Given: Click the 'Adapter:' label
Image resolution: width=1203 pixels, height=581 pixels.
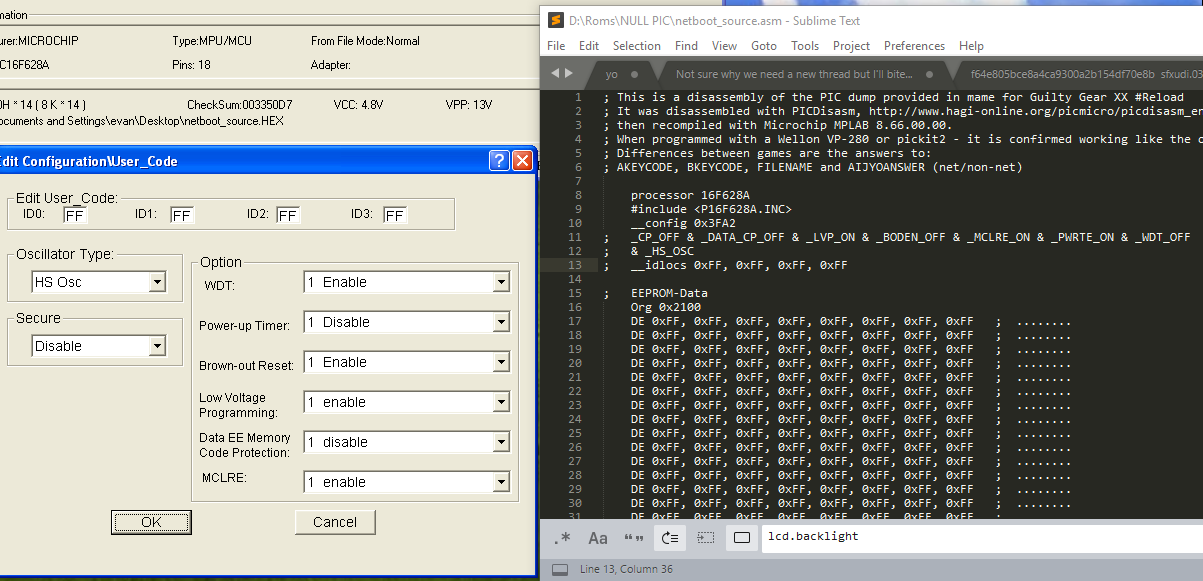Looking at the screenshot, I should pos(330,64).
